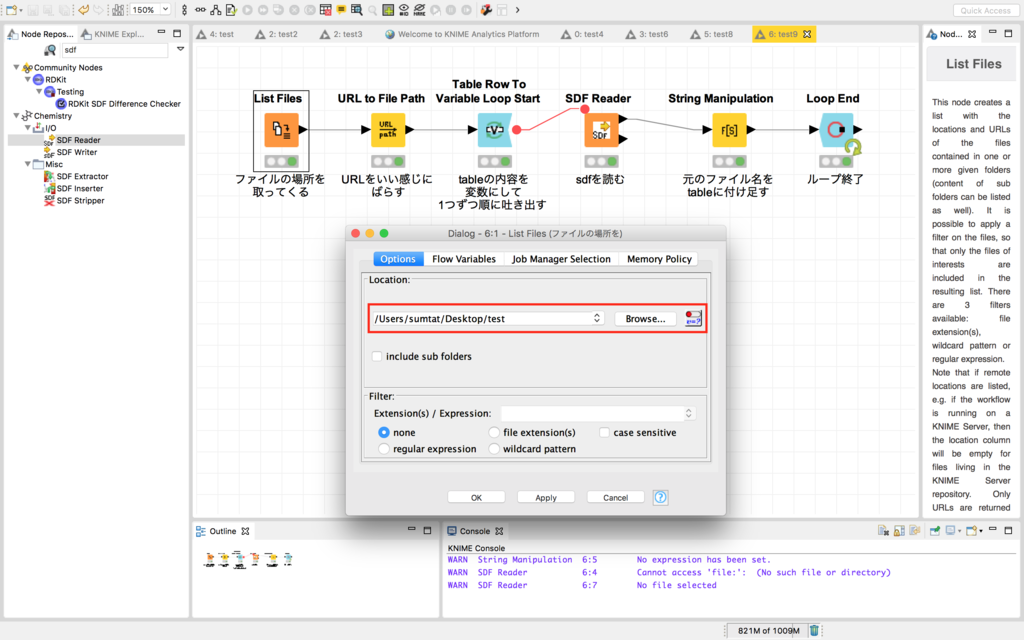Click the auto layout toolbar icon
This screenshot has width=1024, height=640.
tap(215, 10)
